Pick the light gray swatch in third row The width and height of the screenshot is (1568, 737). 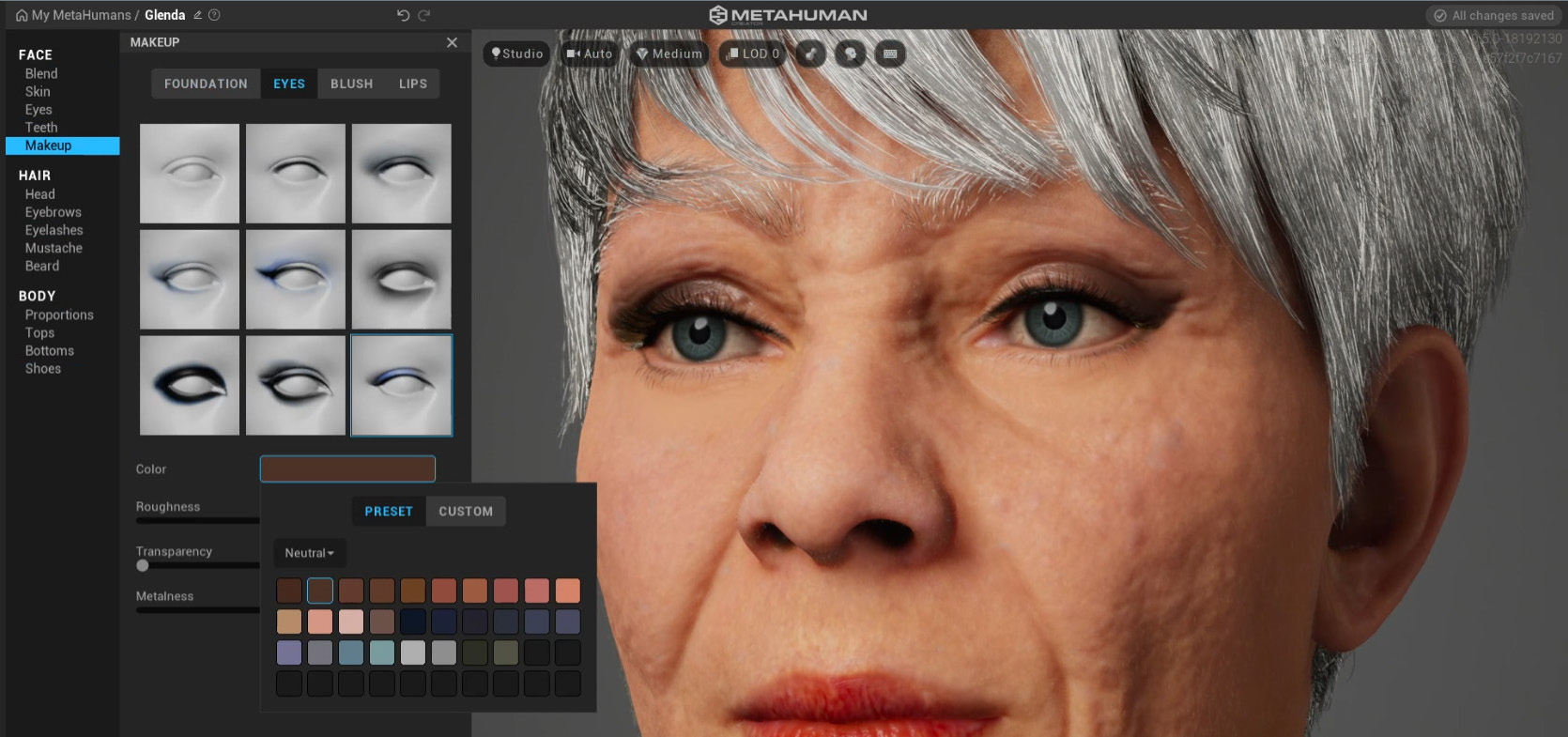pos(413,653)
